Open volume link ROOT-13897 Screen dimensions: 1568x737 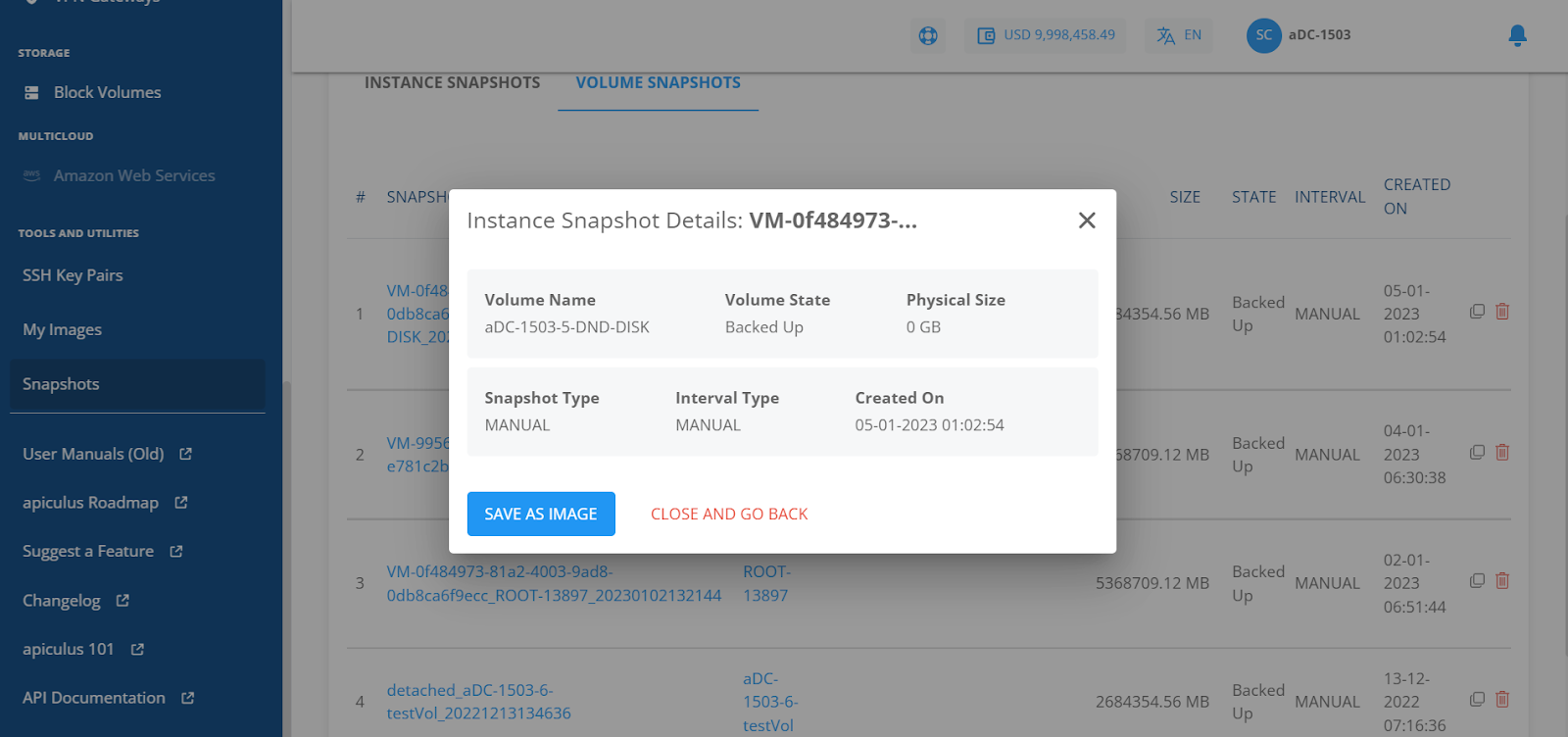[766, 583]
